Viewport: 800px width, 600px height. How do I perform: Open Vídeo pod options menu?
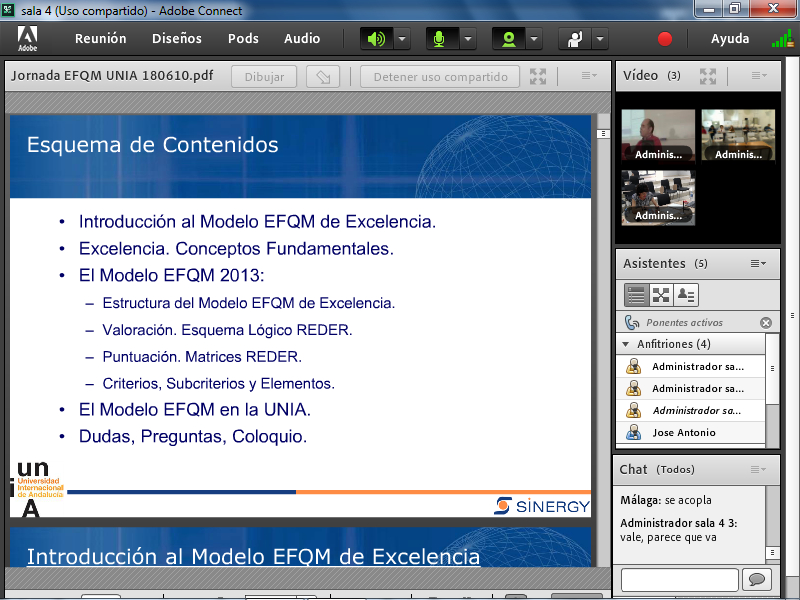(x=759, y=76)
